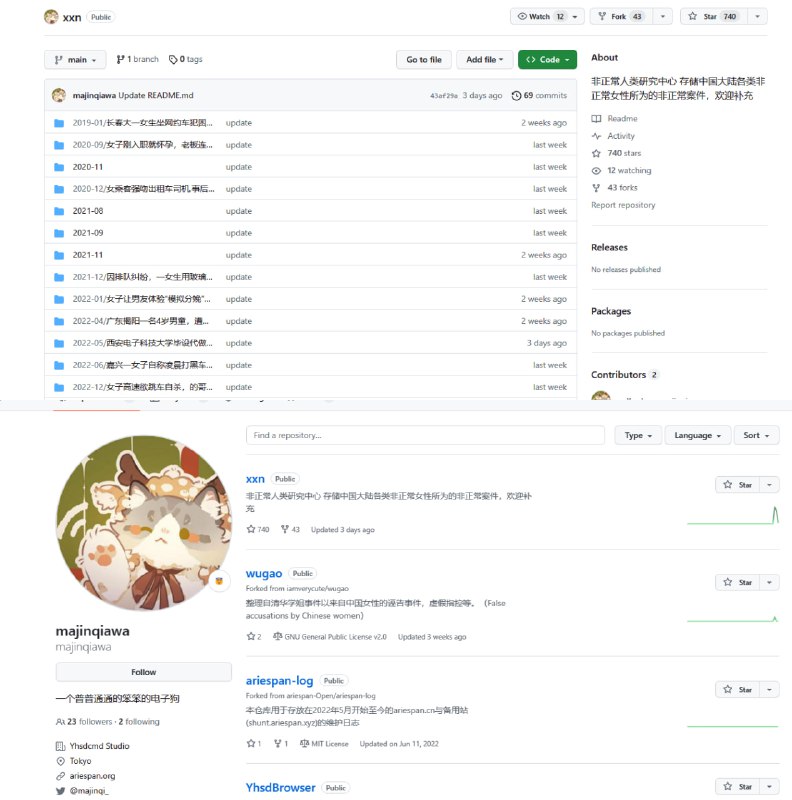The image size is (792, 800).
Task: Open the ariespan.org website link
Action: tap(92, 776)
